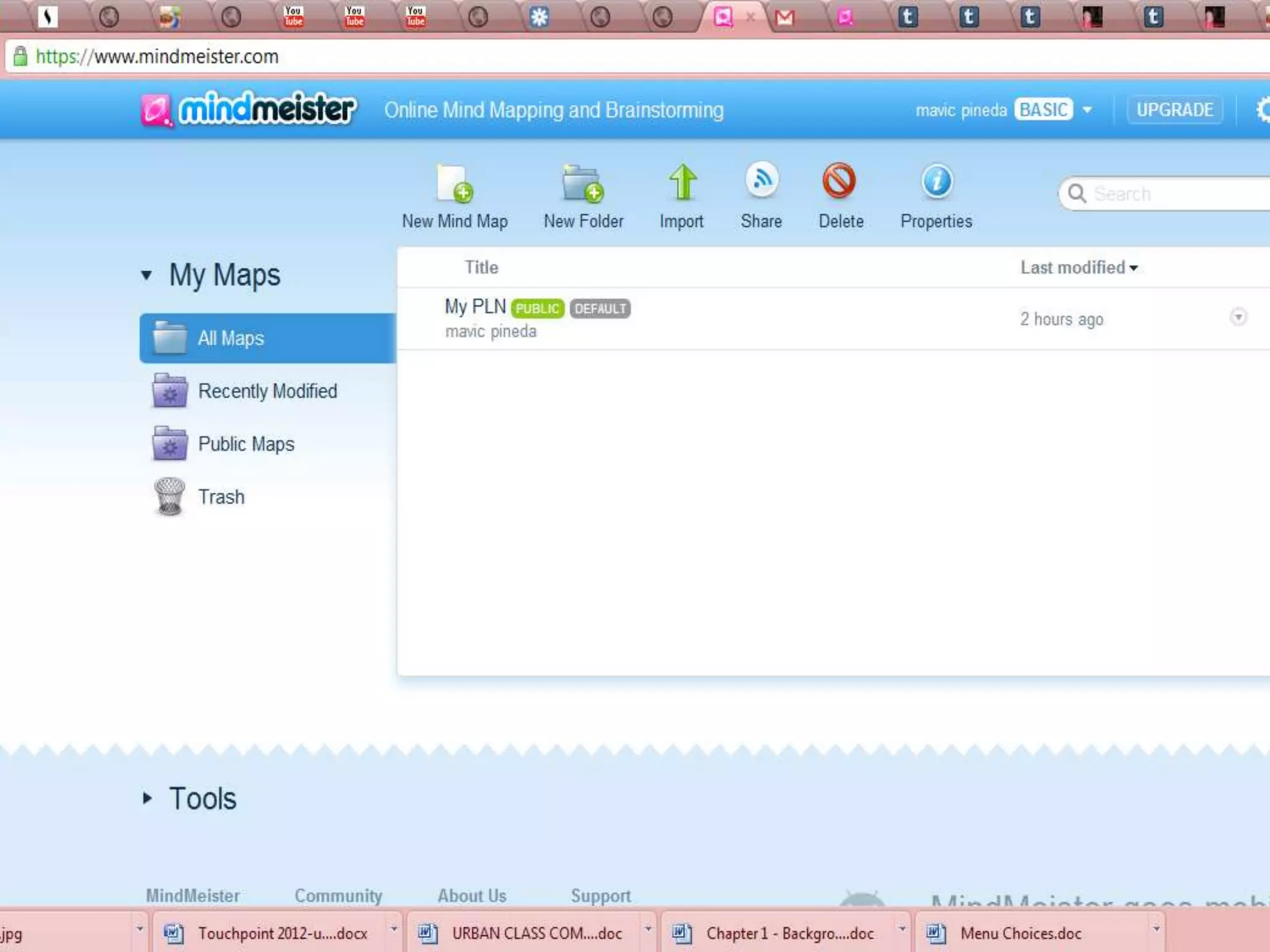Open the mavic pineda account dropdown
This screenshot has width=1270, height=952.
pos(1087,110)
